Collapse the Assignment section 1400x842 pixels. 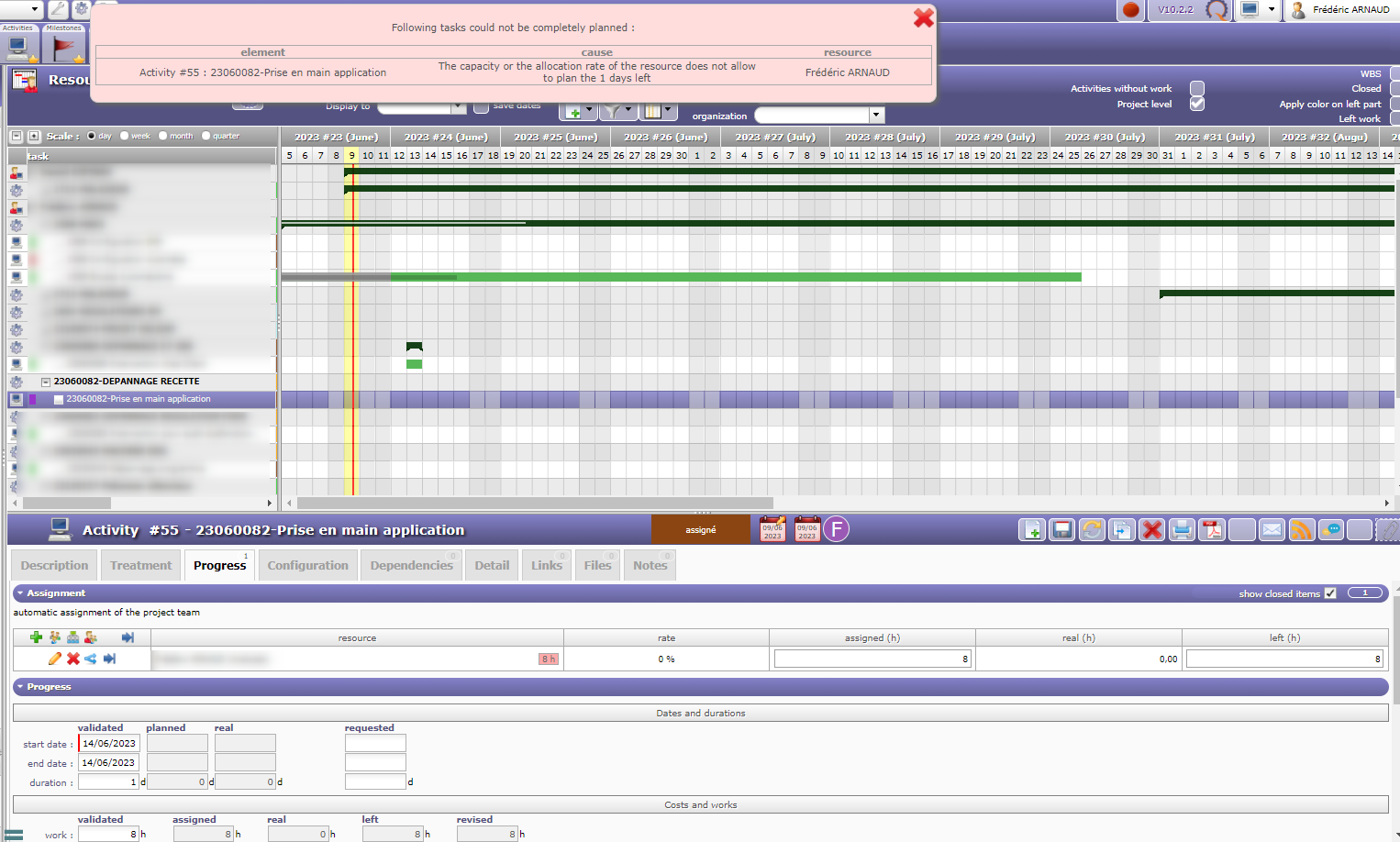20,593
